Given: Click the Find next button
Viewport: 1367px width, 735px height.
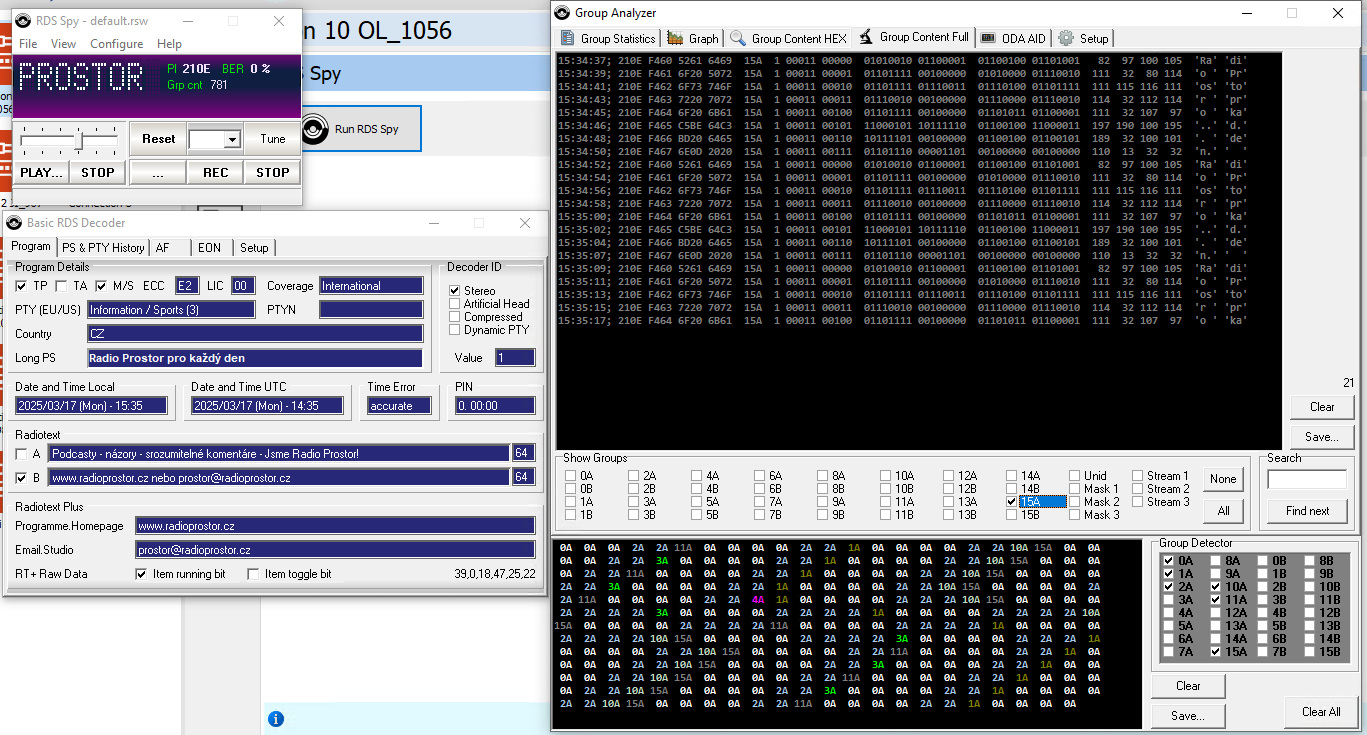Looking at the screenshot, I should [1308, 511].
